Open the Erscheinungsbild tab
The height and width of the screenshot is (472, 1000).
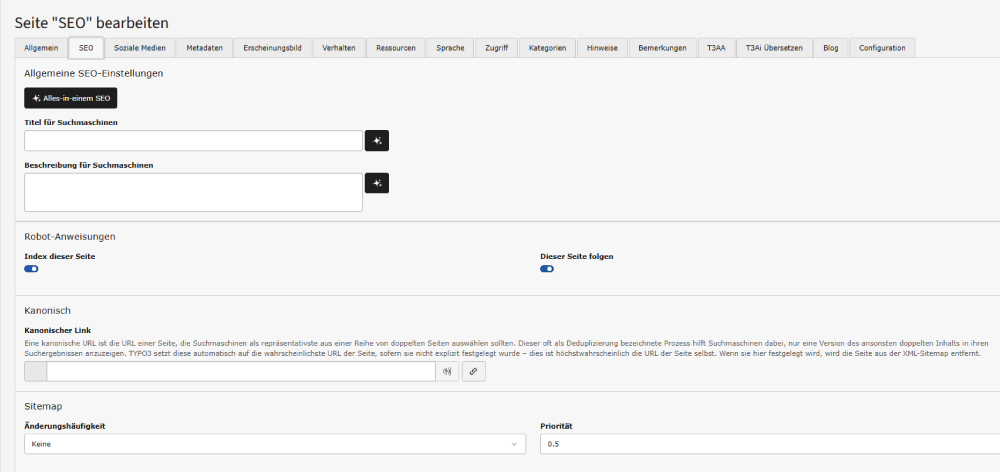pos(272,48)
